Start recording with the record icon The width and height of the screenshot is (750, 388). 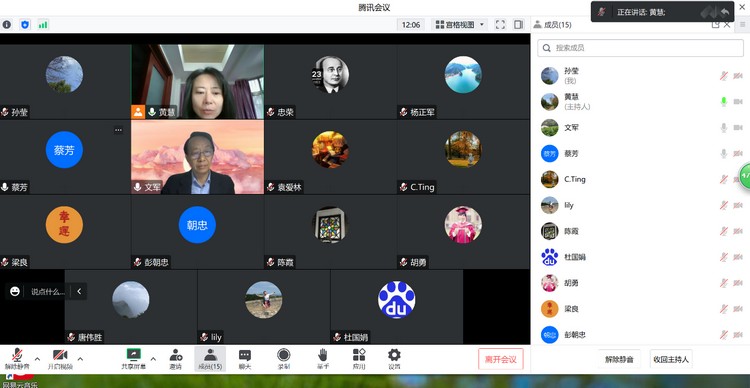[284, 358]
